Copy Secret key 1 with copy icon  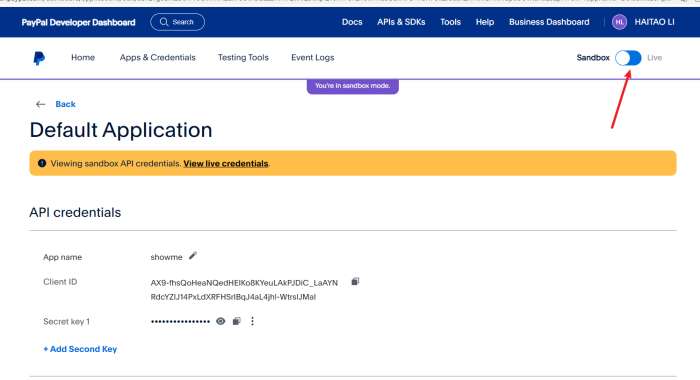point(237,321)
